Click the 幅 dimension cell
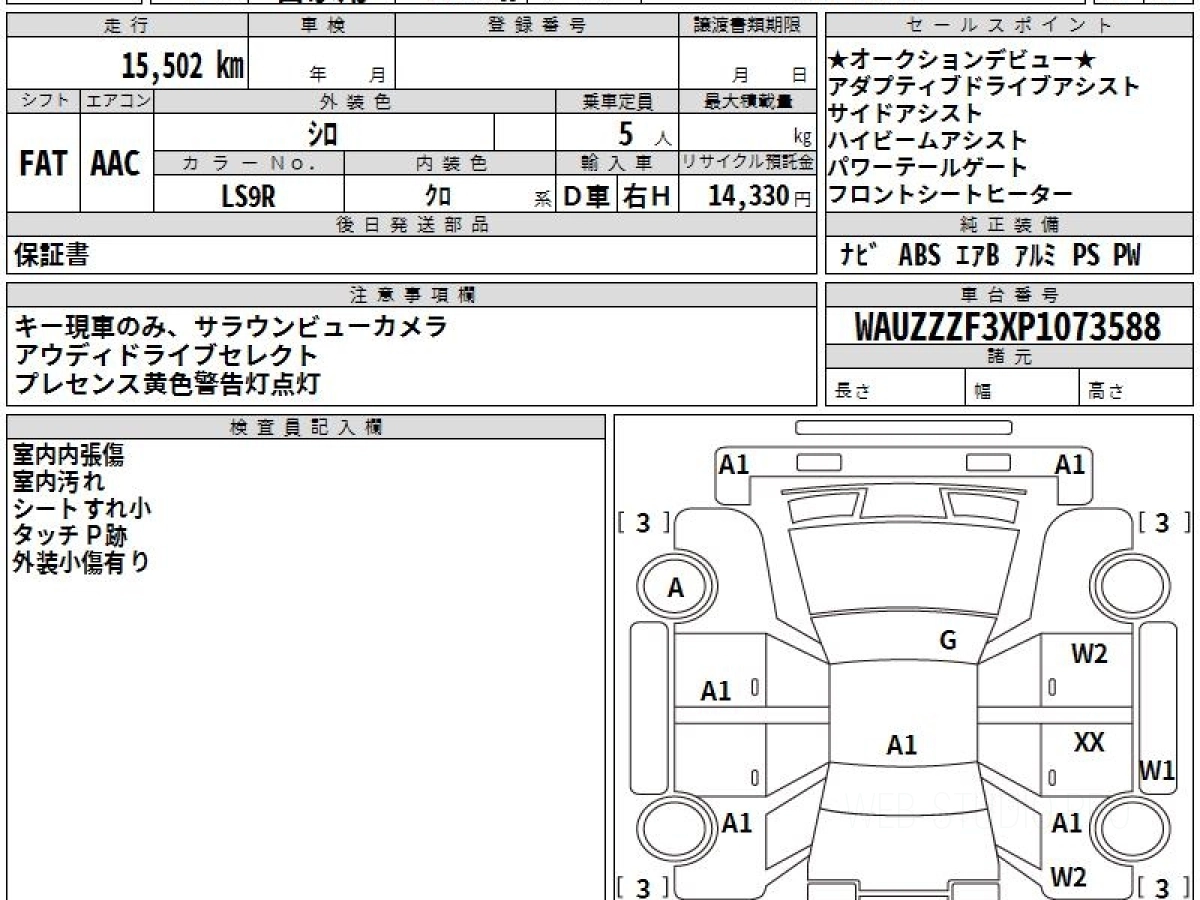Viewport: 1200px width, 900px height. [1023, 387]
